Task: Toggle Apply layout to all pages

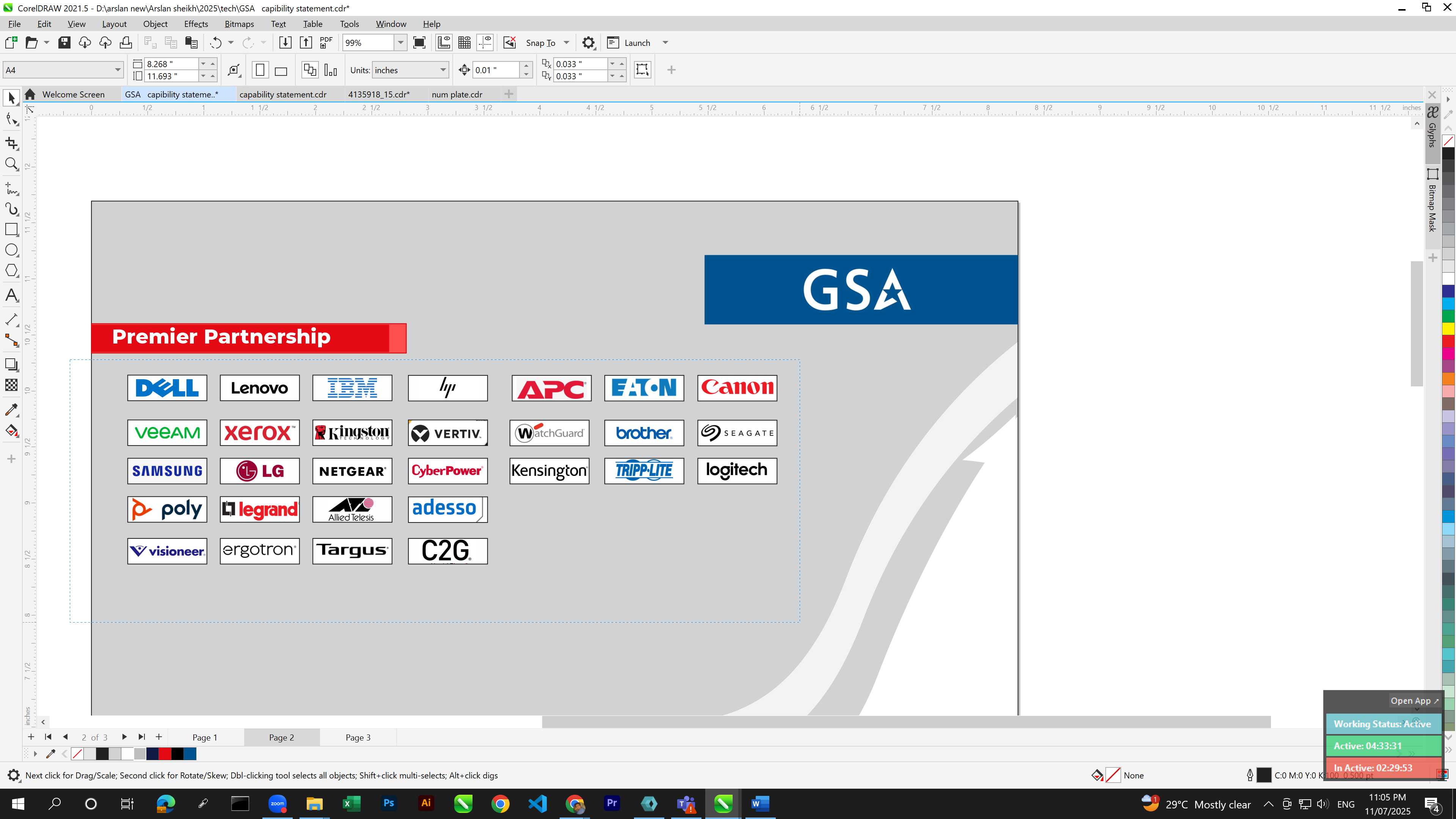Action: coord(310,70)
